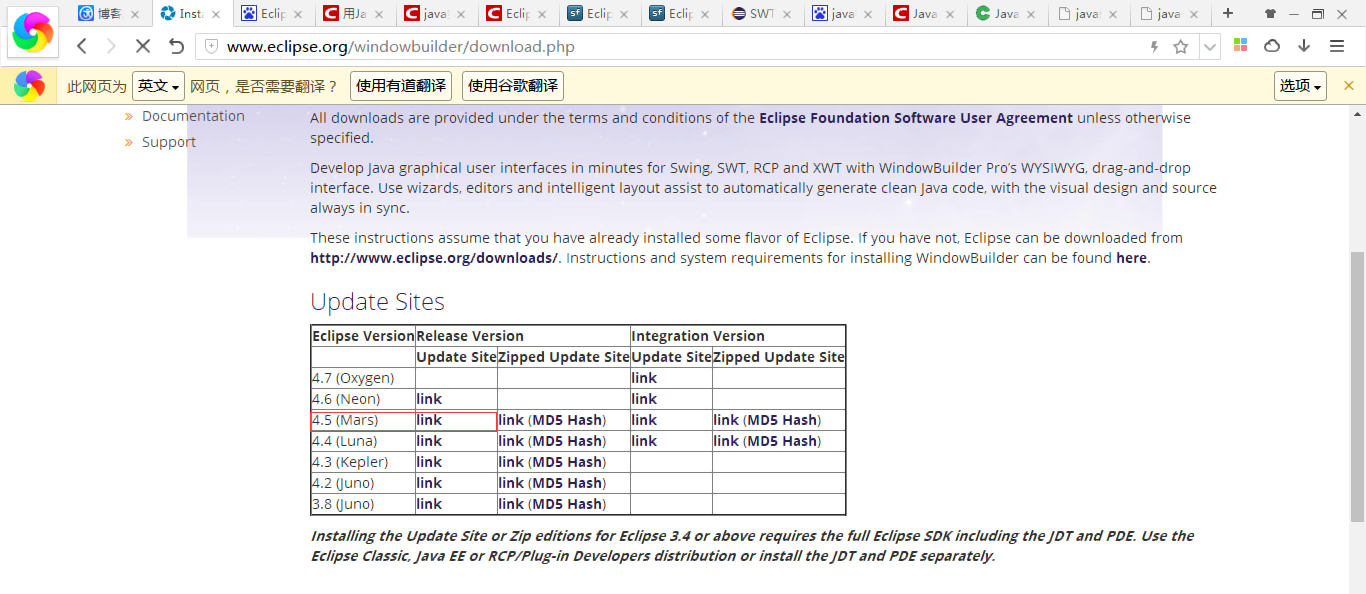Close the 博客 tab
The image size is (1366, 594).
(135, 14)
